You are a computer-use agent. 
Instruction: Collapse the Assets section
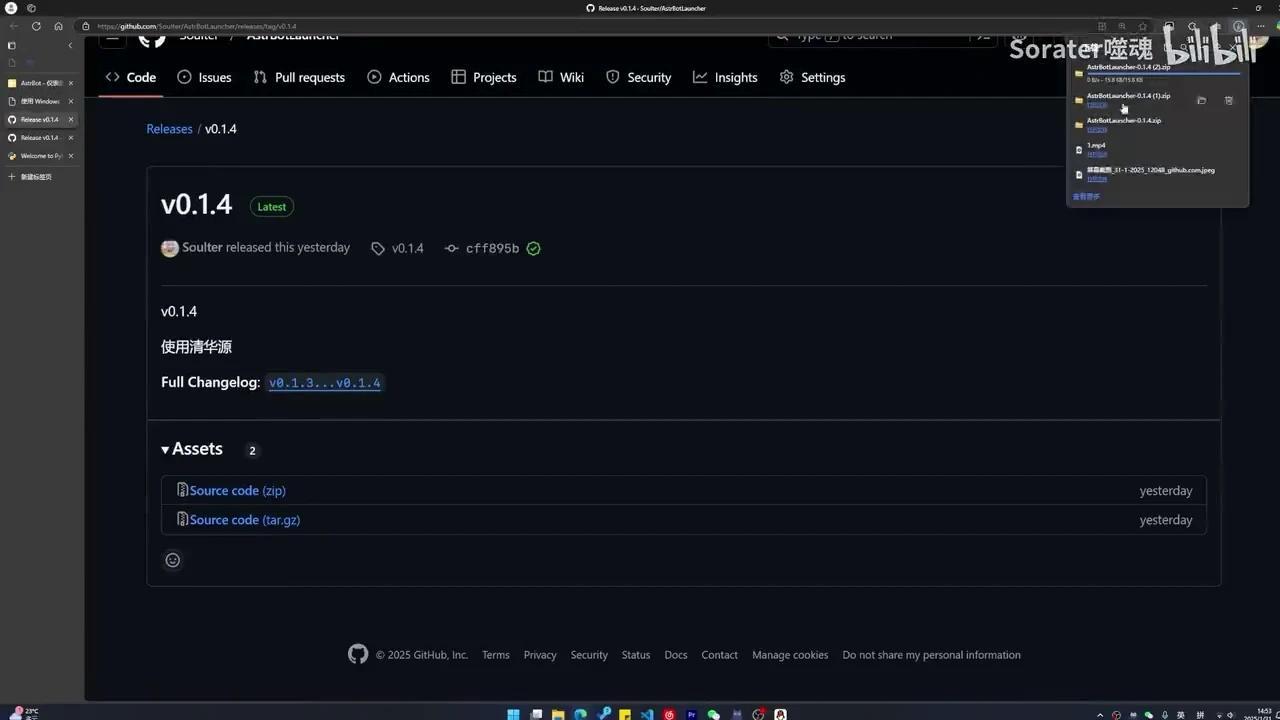point(192,449)
